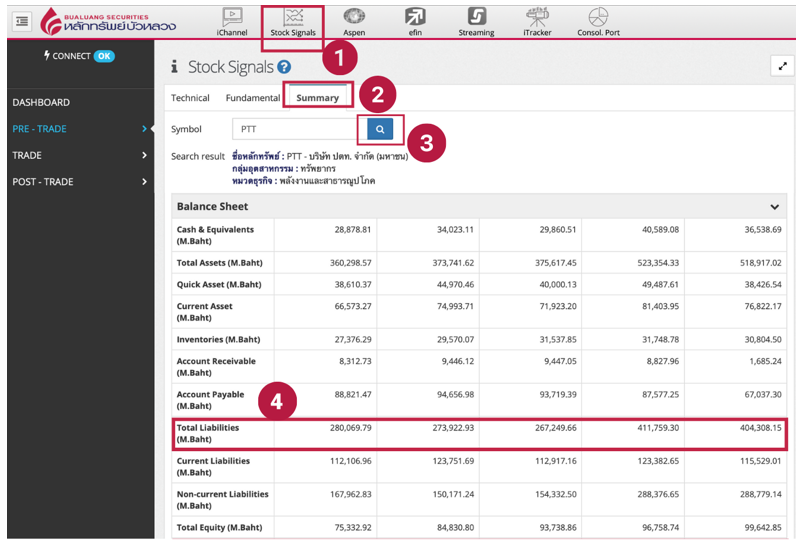Viewport: 803px width, 549px height.
Task: Click the Total Assets value 360,298.57
Action: (351, 263)
